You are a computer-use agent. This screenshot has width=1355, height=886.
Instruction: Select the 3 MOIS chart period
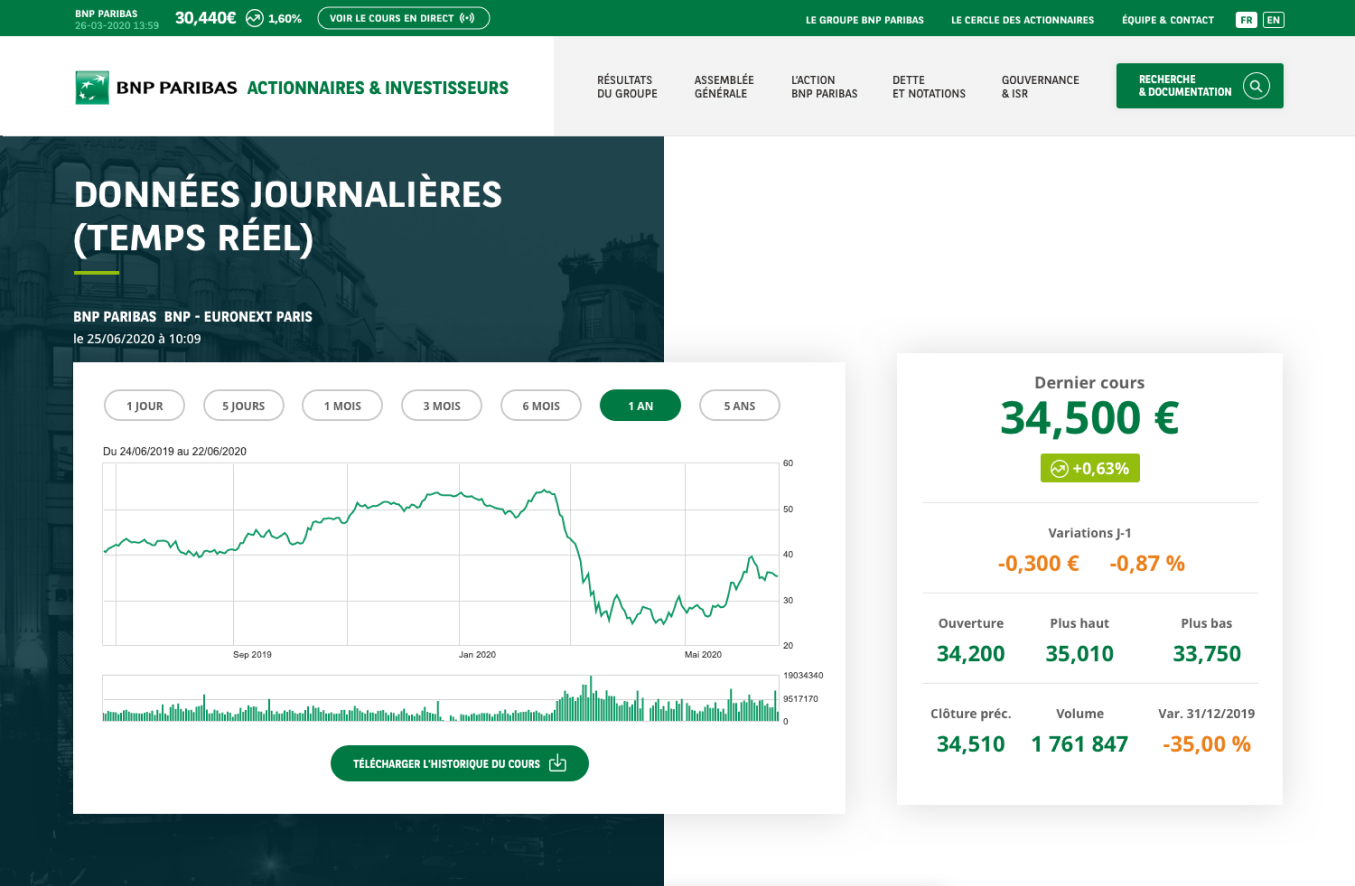pyautogui.click(x=442, y=406)
